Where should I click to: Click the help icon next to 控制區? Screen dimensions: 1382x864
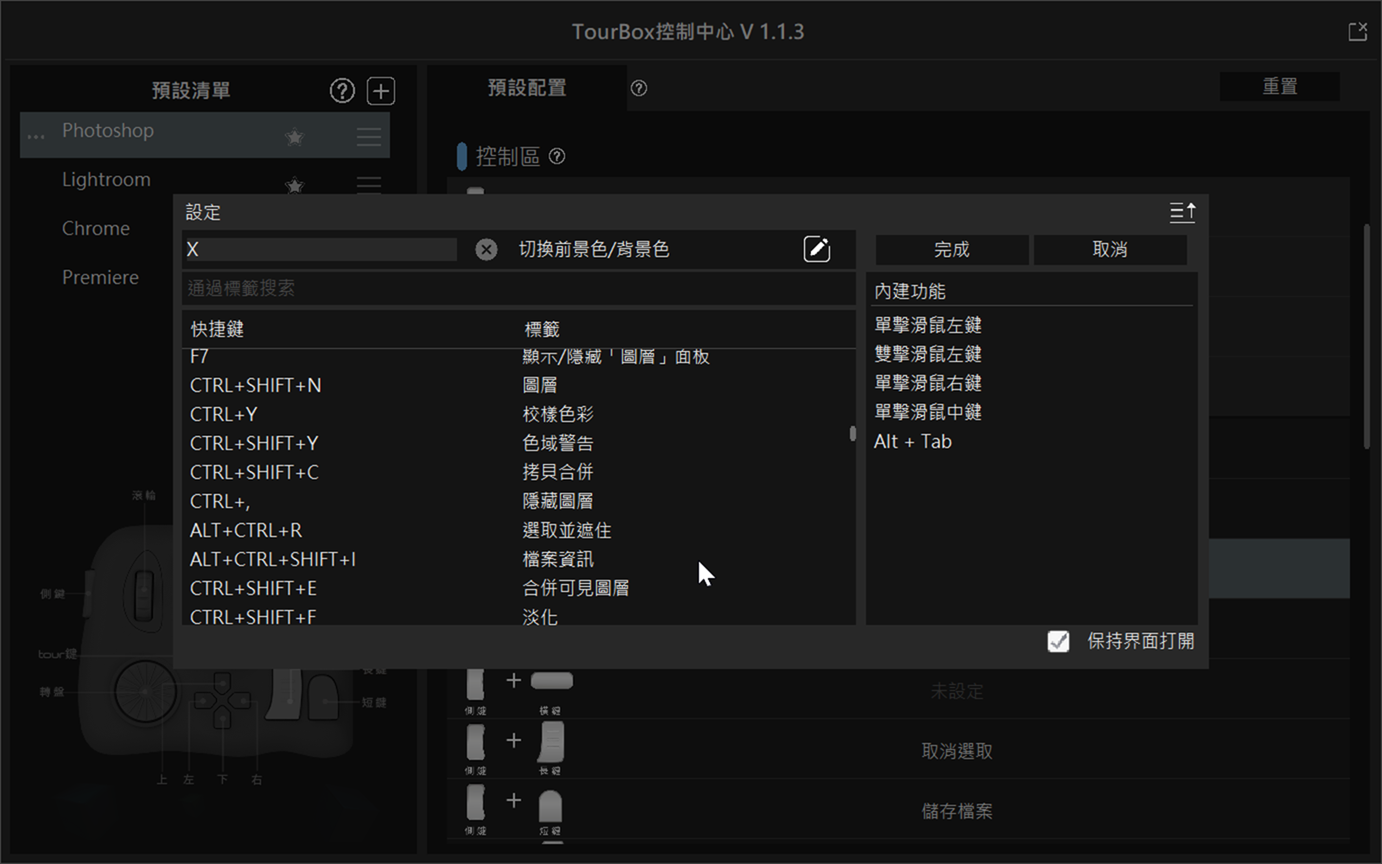coord(557,156)
